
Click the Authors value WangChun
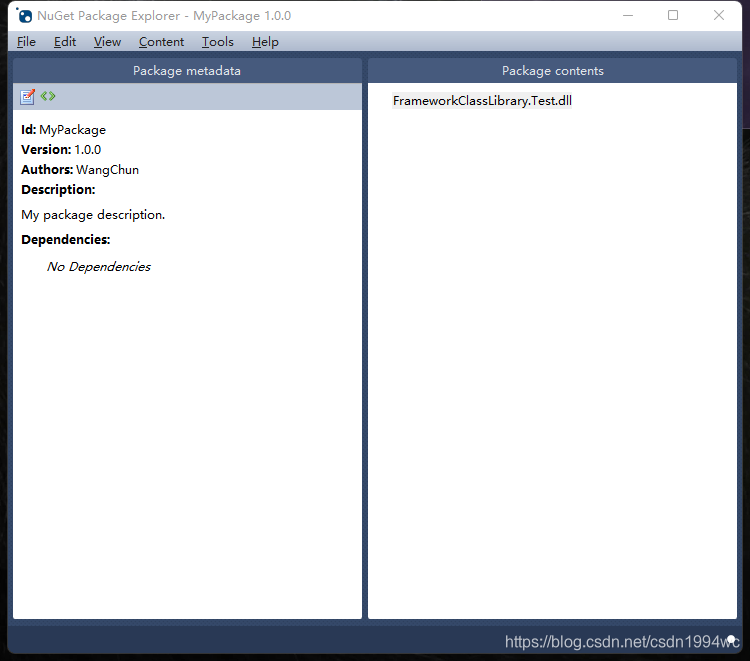pos(108,170)
